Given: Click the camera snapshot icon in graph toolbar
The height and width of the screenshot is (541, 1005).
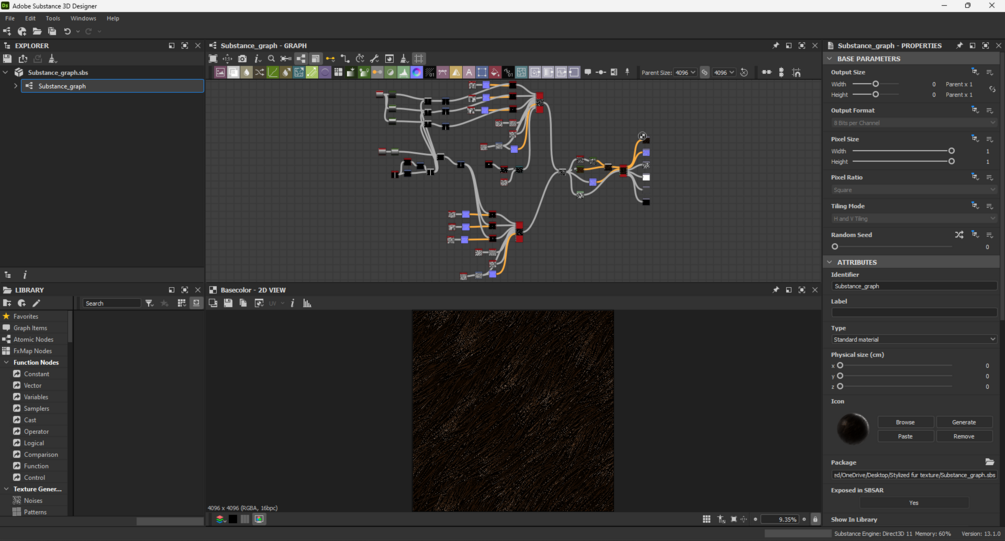Looking at the screenshot, I should [x=242, y=58].
